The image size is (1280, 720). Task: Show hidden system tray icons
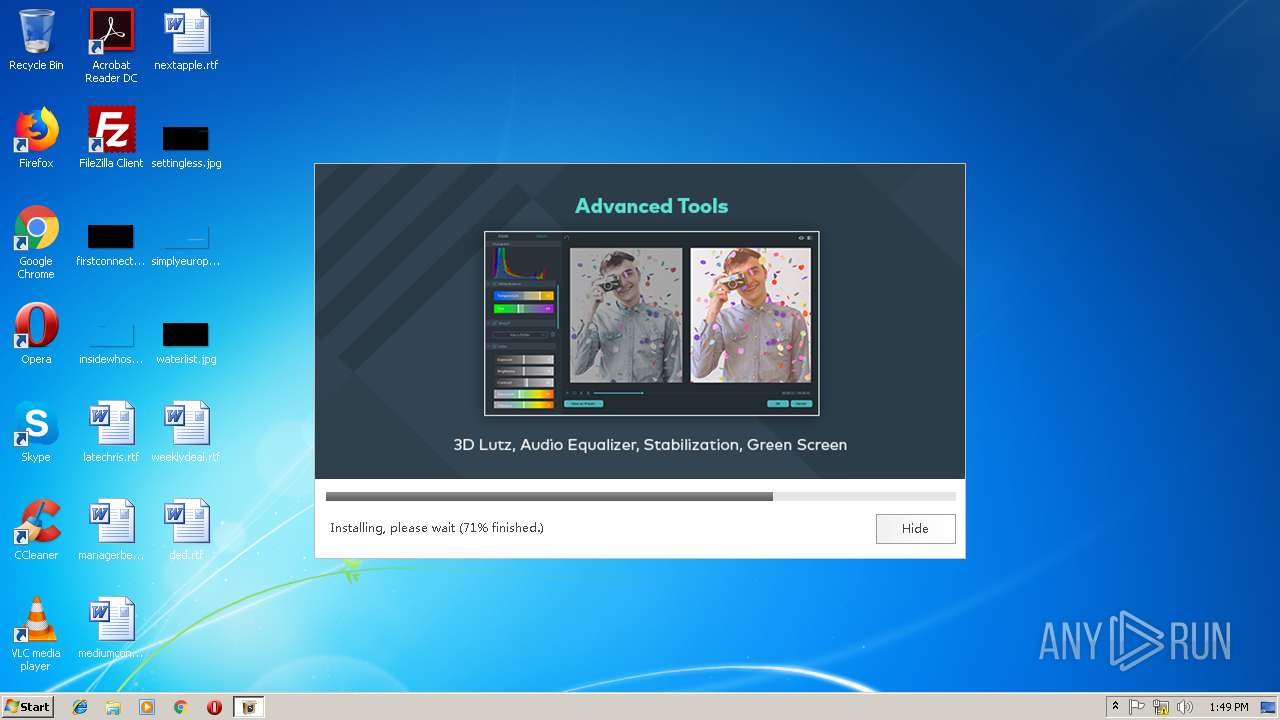(1115, 707)
